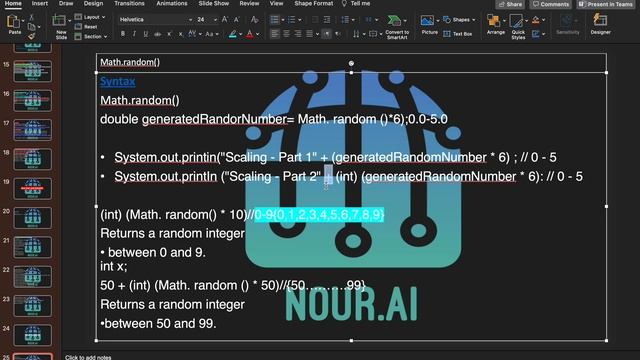Open the Layout dropdown
640x360 pixels.
click(x=90, y=17)
